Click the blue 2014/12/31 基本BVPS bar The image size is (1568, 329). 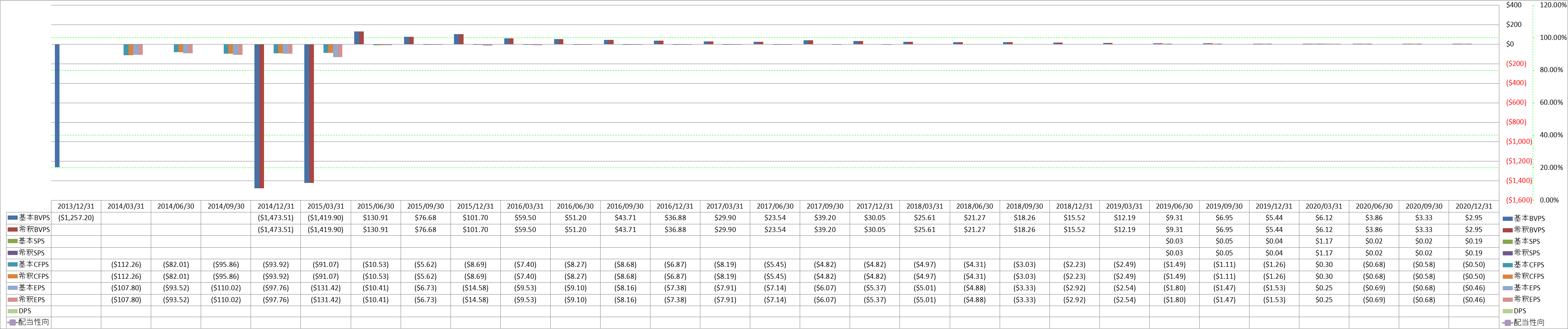[x=257, y=115]
